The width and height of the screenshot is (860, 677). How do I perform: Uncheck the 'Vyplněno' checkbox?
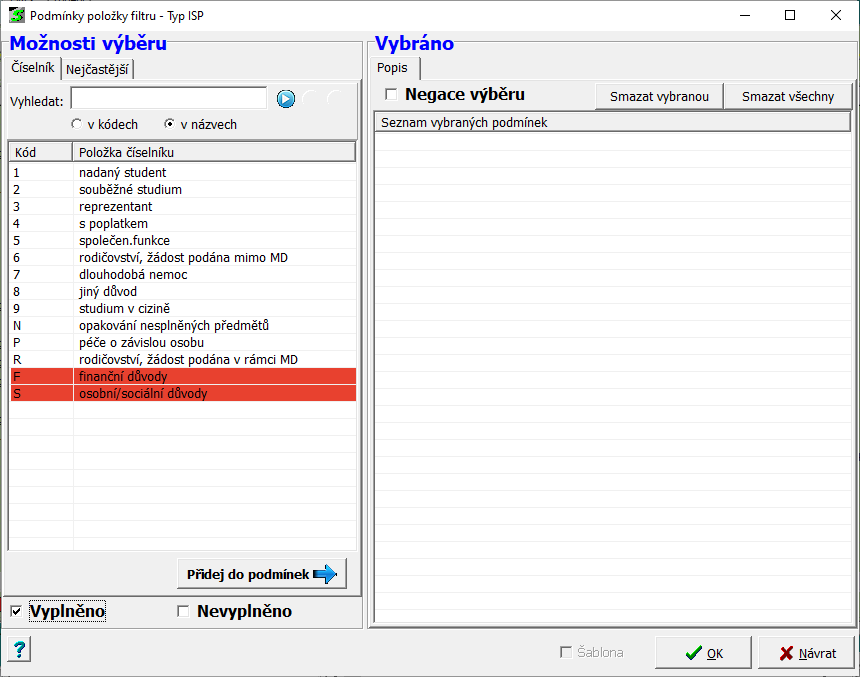(16, 611)
